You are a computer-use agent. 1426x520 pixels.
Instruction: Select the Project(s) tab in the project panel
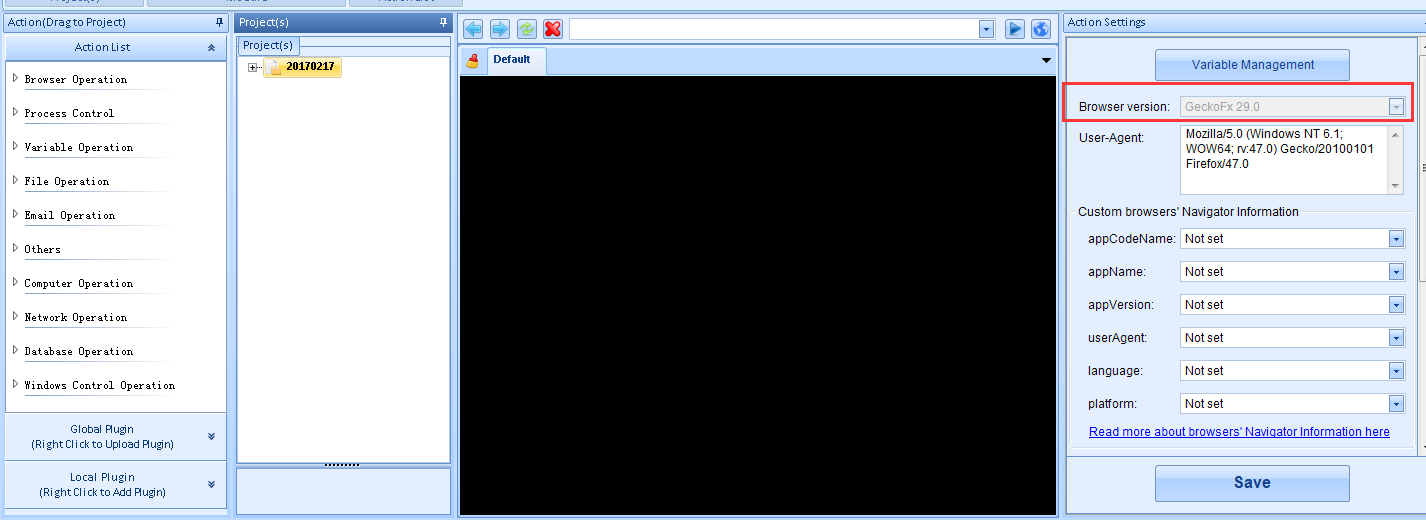pyautogui.click(x=268, y=45)
